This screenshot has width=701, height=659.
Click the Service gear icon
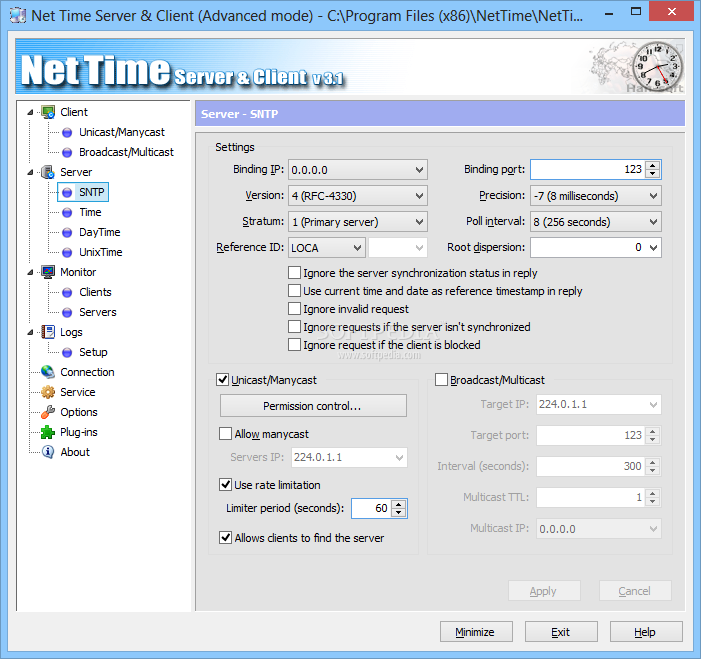[x=48, y=392]
